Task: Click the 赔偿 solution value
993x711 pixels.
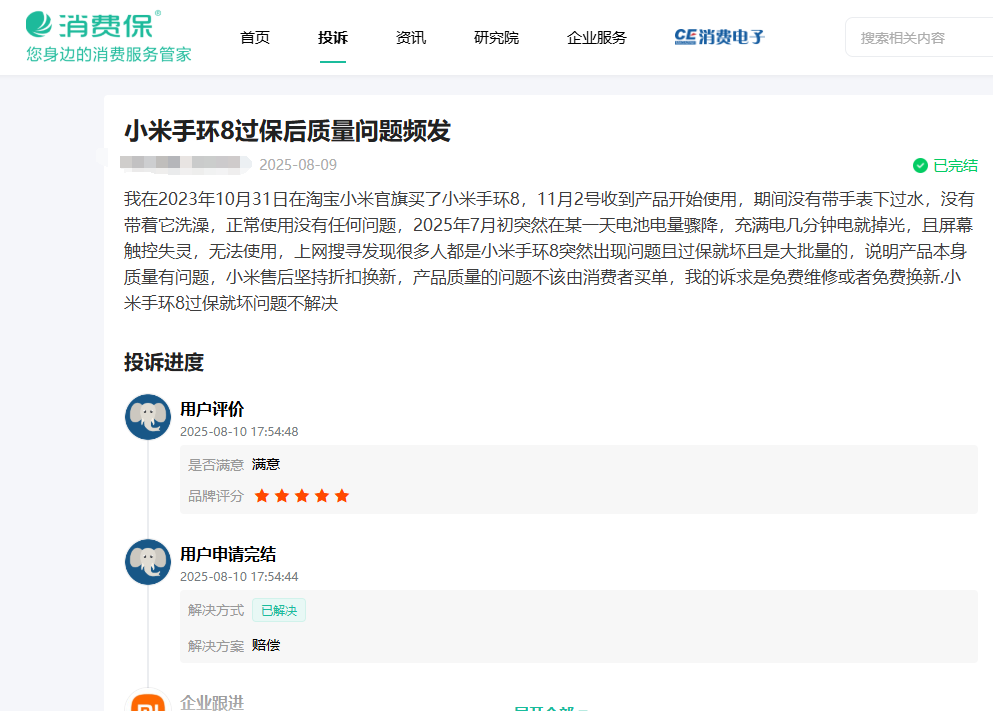Action: pos(266,646)
